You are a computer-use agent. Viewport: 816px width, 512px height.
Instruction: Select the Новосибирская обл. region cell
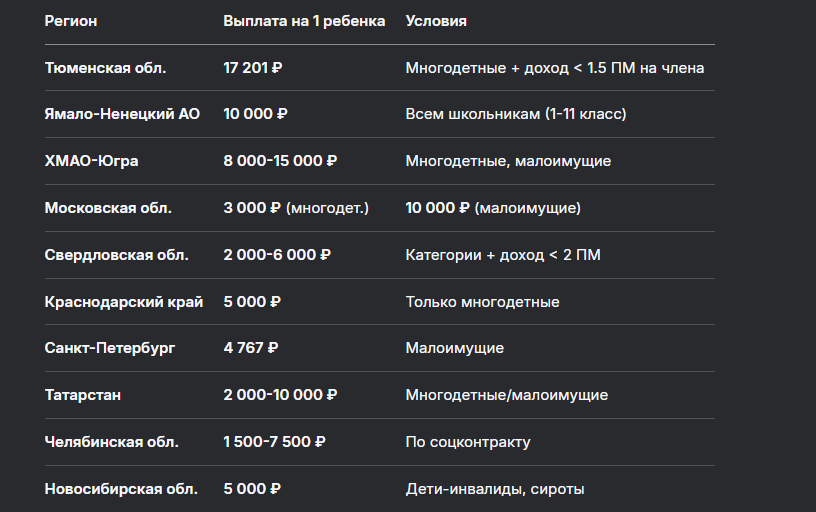[121, 489]
